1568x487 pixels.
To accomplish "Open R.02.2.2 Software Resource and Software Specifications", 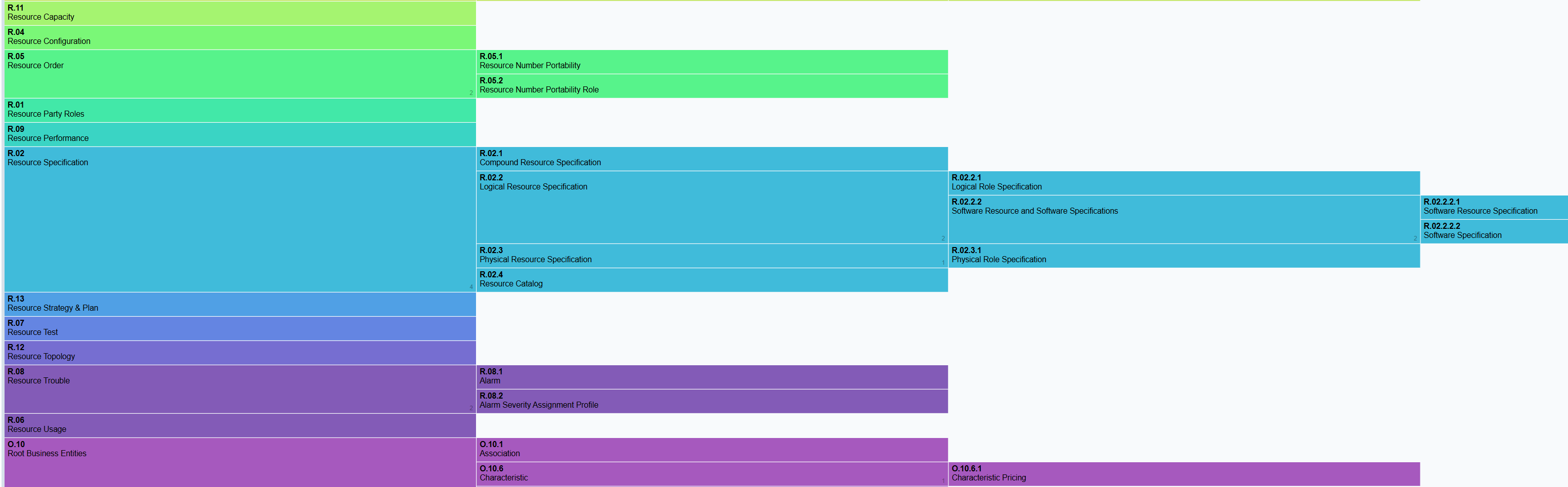I will pyautogui.click(x=1184, y=219).
